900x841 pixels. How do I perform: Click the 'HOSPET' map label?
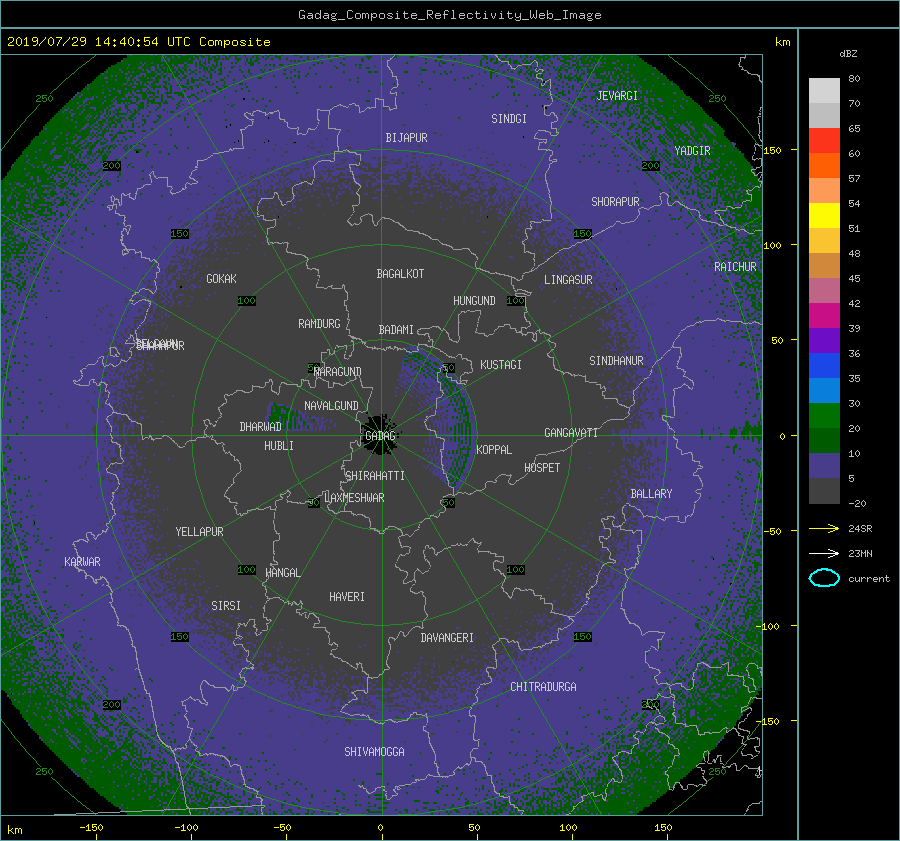(542, 468)
